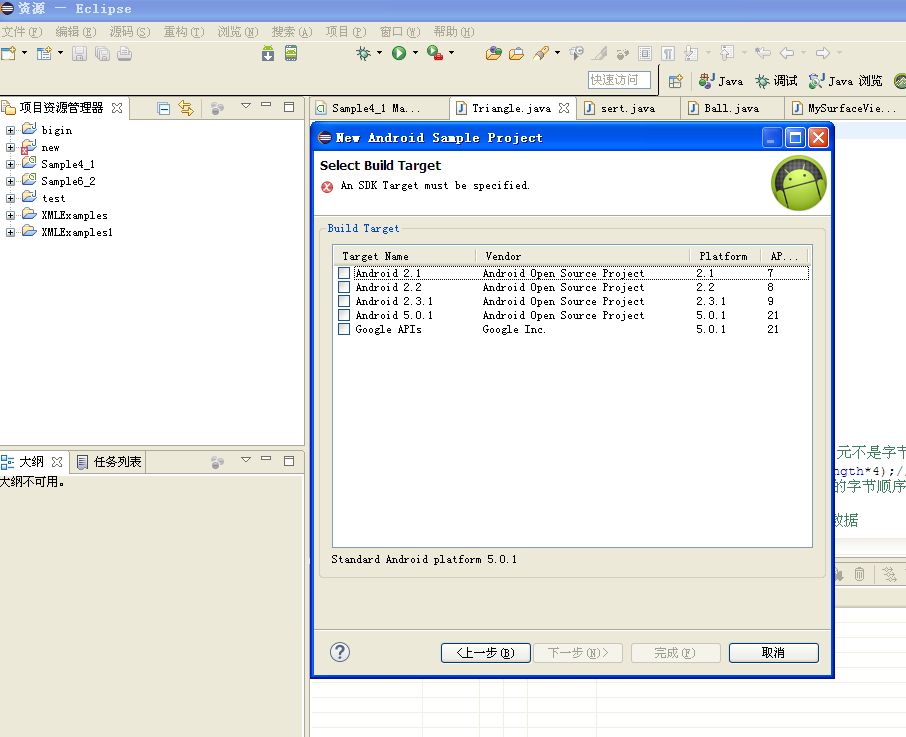906x737 pixels.
Task: Click the 下一步 next button
Action: tap(578, 653)
